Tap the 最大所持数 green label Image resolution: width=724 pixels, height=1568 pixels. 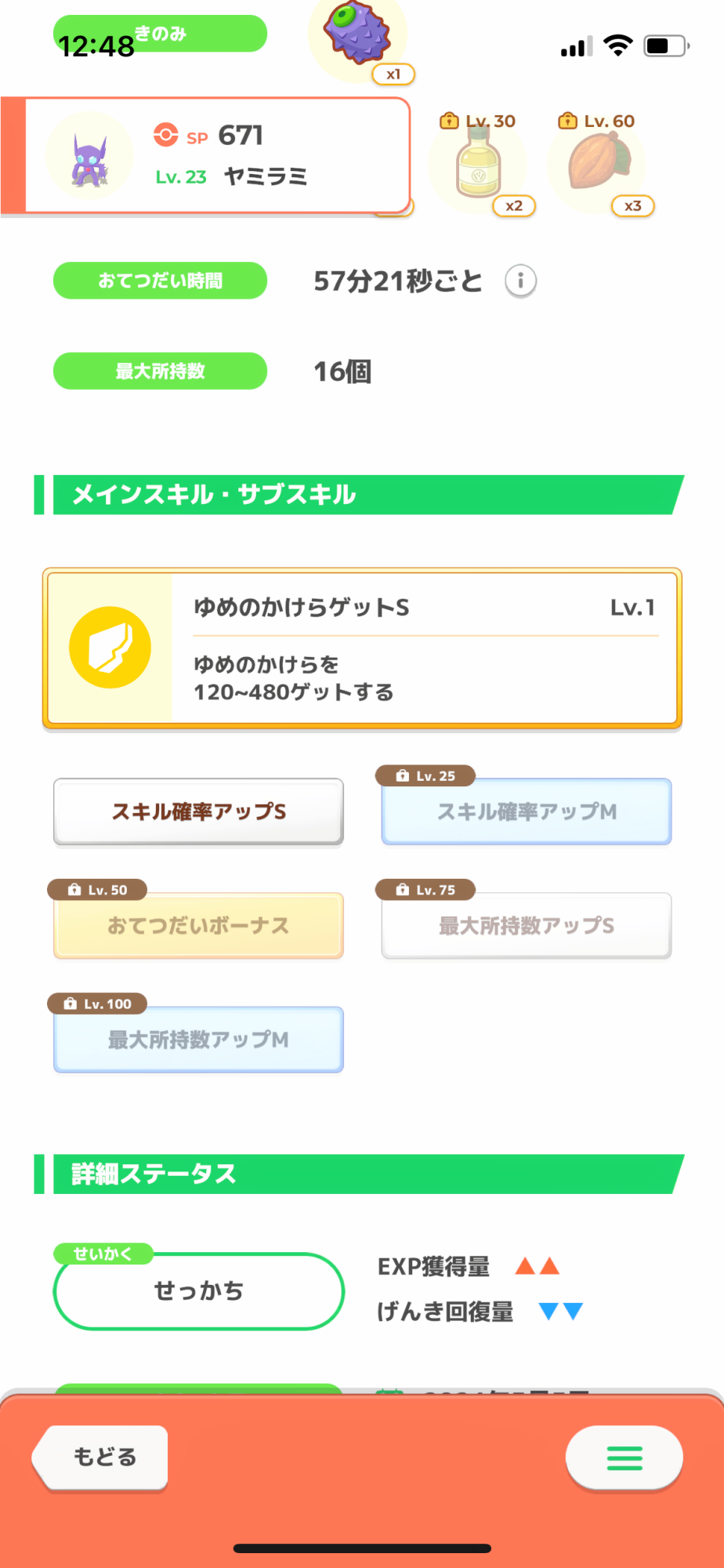(x=160, y=371)
